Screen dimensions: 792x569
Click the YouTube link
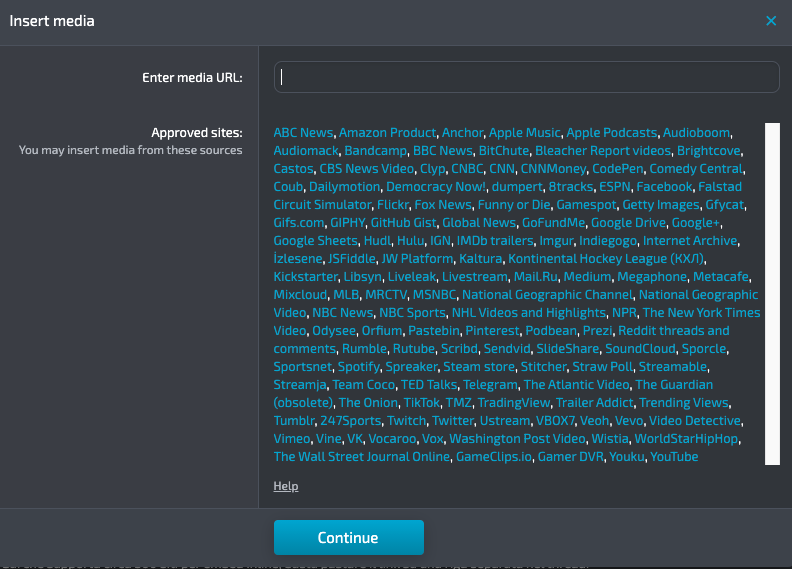674,457
